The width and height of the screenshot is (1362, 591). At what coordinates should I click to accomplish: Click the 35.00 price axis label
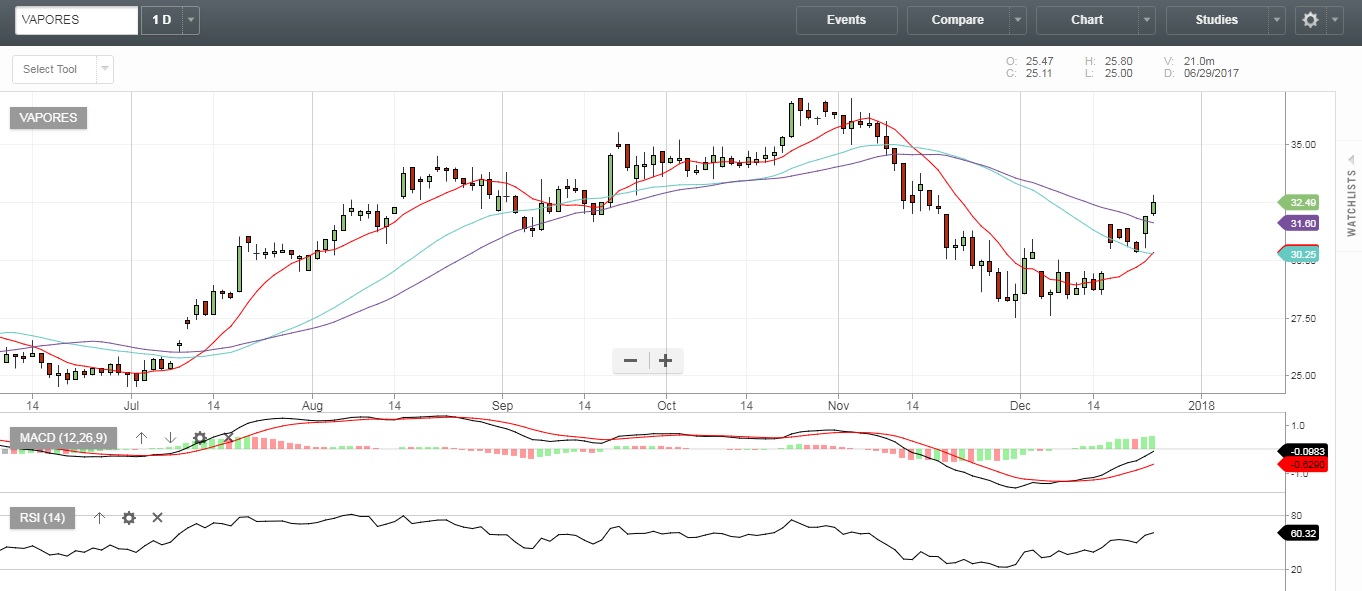click(x=1303, y=145)
